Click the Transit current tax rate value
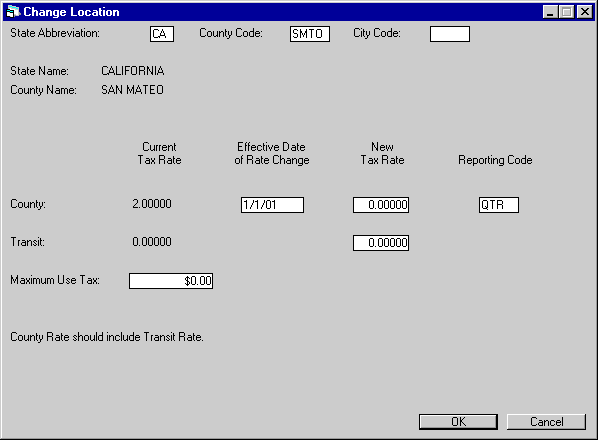598x440 pixels. (x=152, y=242)
